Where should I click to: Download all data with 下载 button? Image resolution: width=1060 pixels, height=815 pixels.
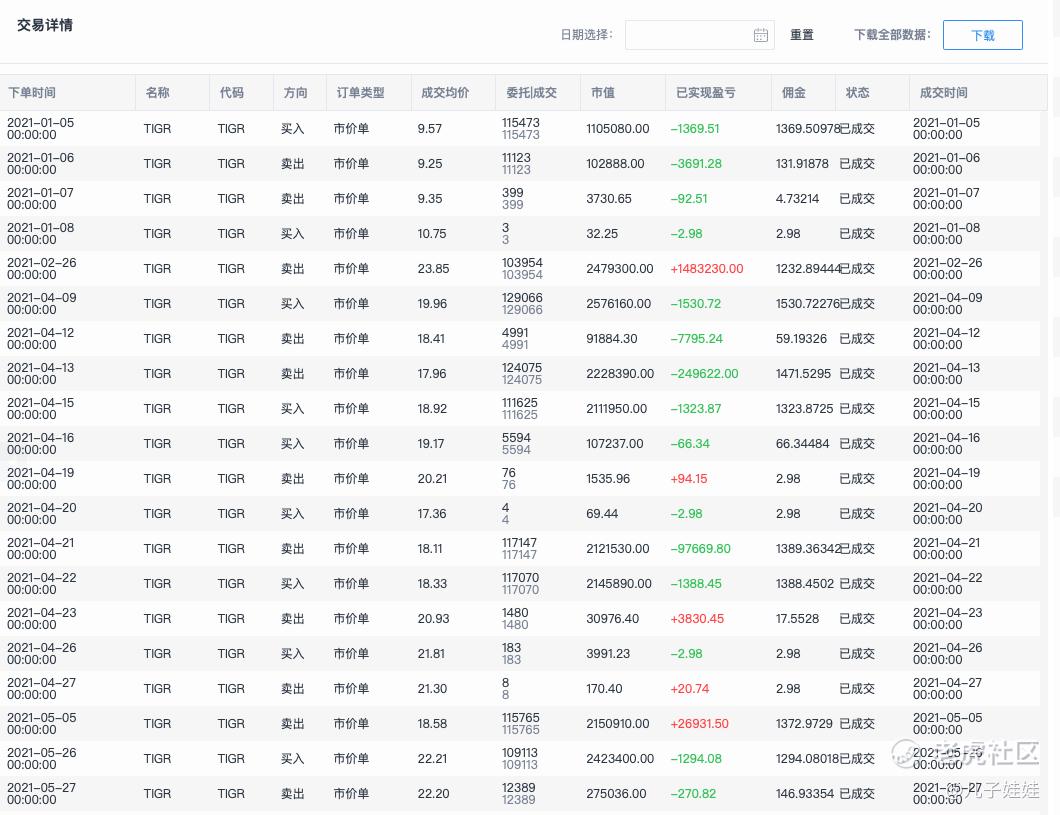click(x=982, y=35)
